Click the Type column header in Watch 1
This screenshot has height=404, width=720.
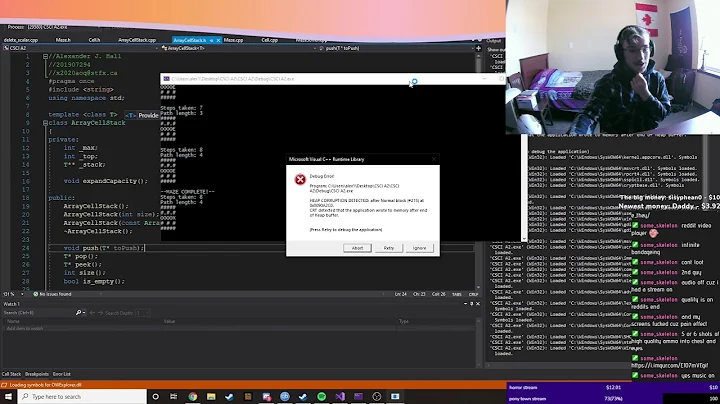tap(404, 321)
